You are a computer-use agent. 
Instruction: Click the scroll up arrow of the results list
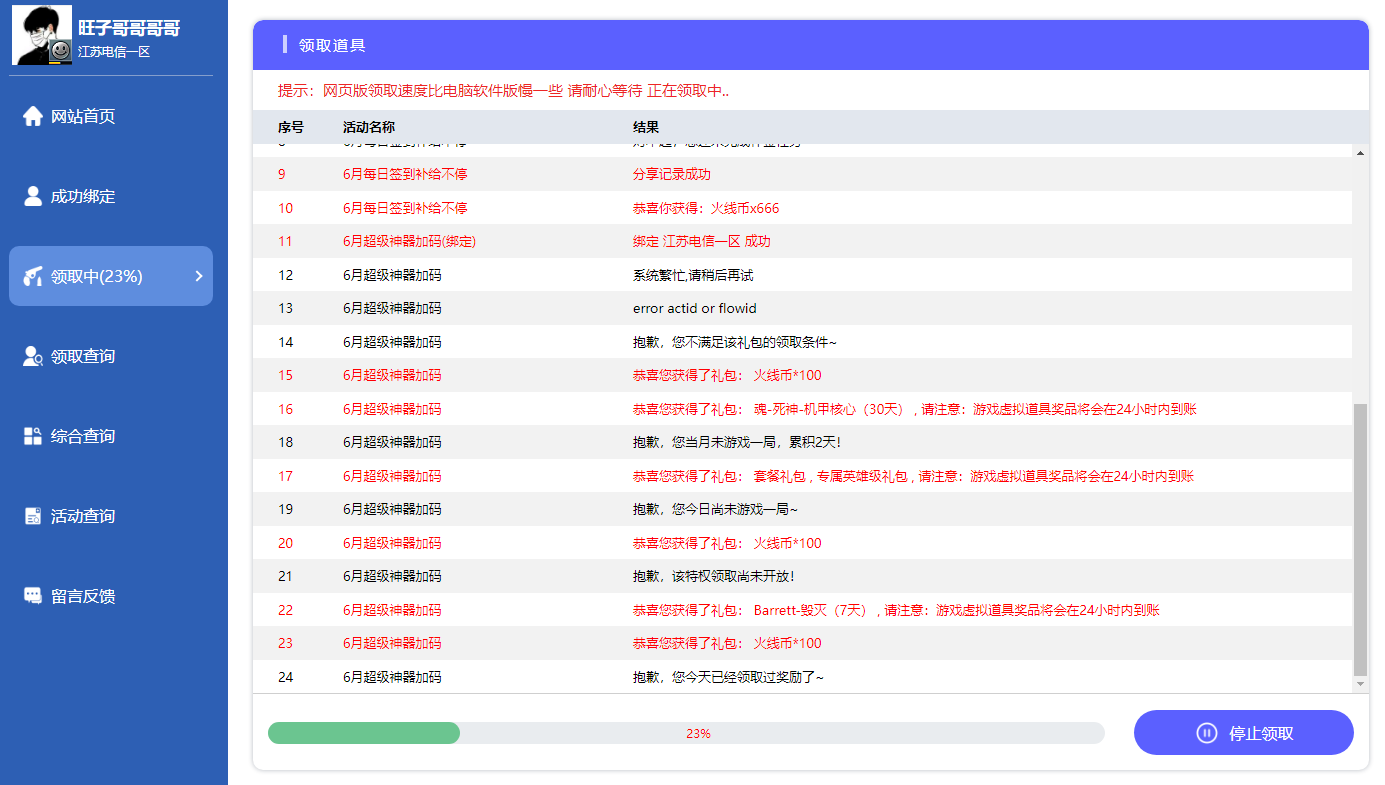coord(1359,153)
